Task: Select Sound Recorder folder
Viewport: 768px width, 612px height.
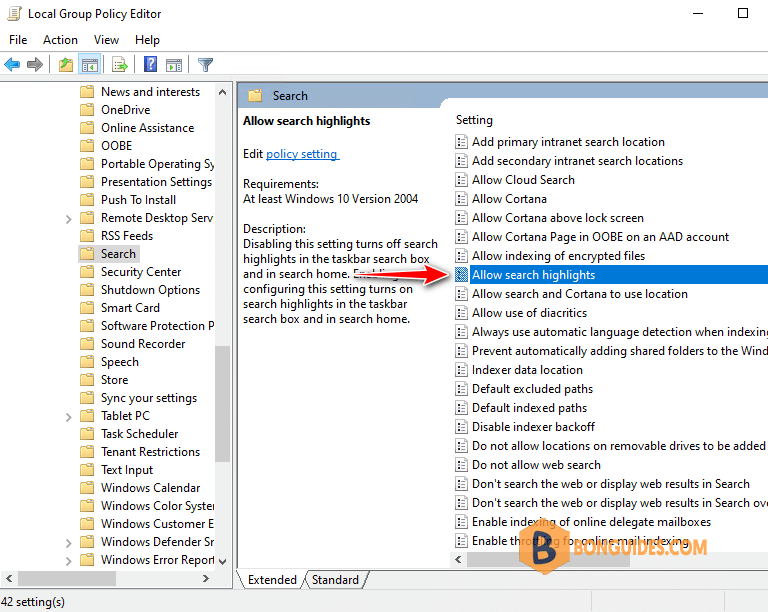Action: (143, 344)
